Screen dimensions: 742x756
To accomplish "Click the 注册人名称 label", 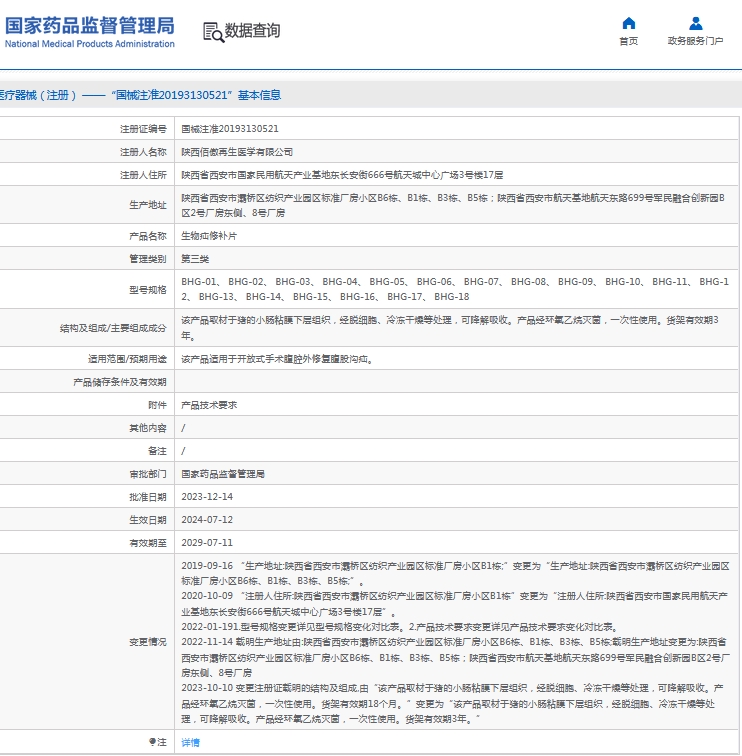I will point(143,152).
